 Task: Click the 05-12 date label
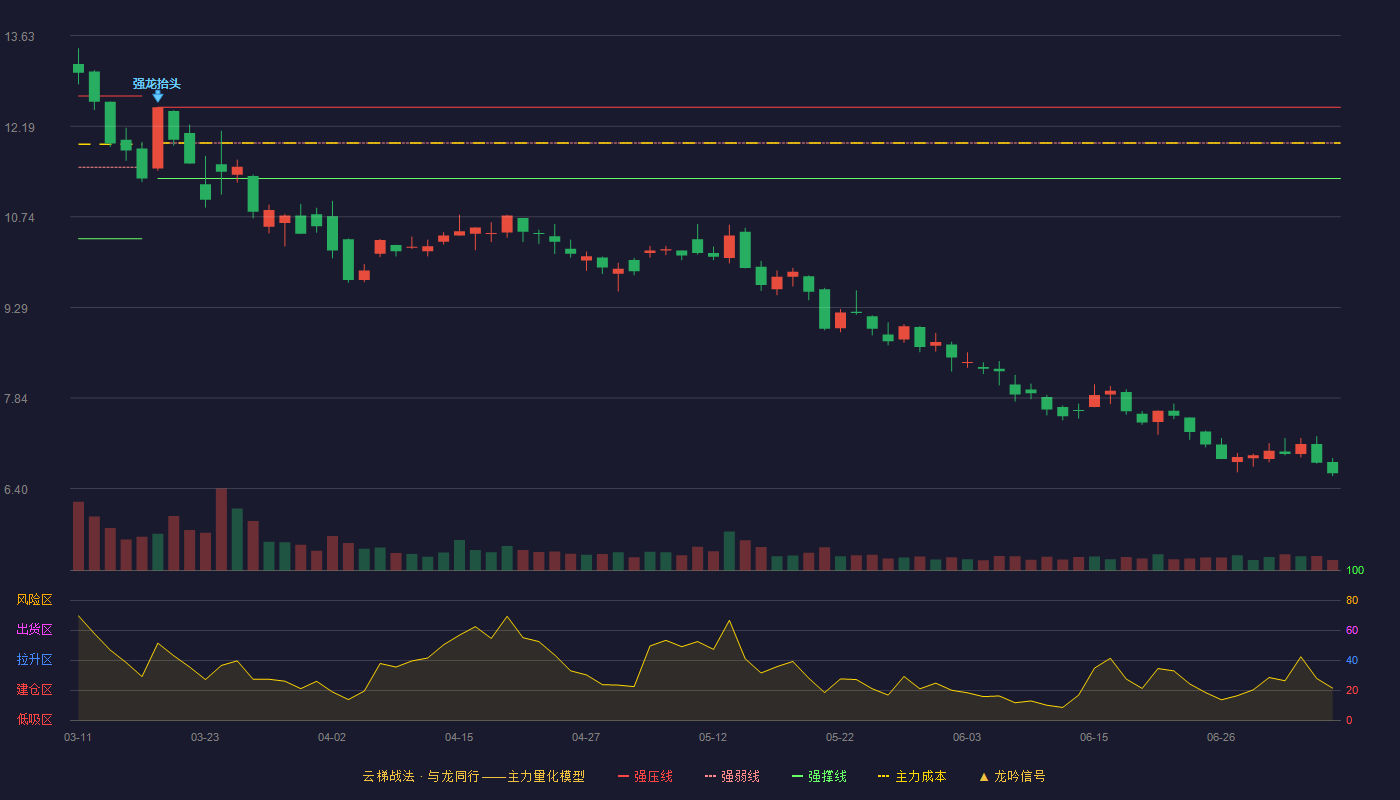(713, 737)
